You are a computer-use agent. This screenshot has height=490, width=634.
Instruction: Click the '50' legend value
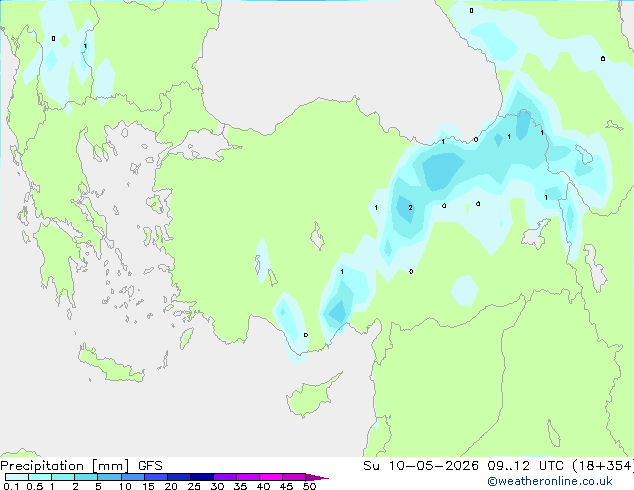click(x=309, y=486)
